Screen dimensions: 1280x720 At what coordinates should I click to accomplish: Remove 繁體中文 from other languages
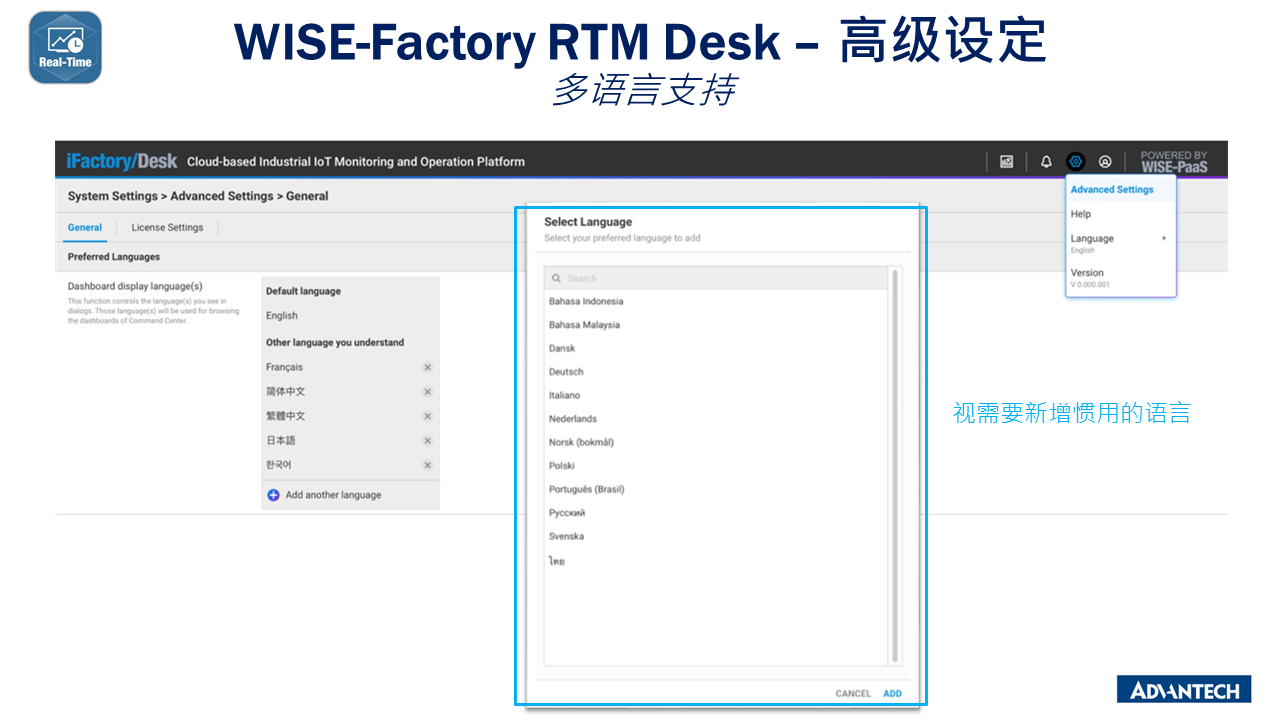click(427, 416)
